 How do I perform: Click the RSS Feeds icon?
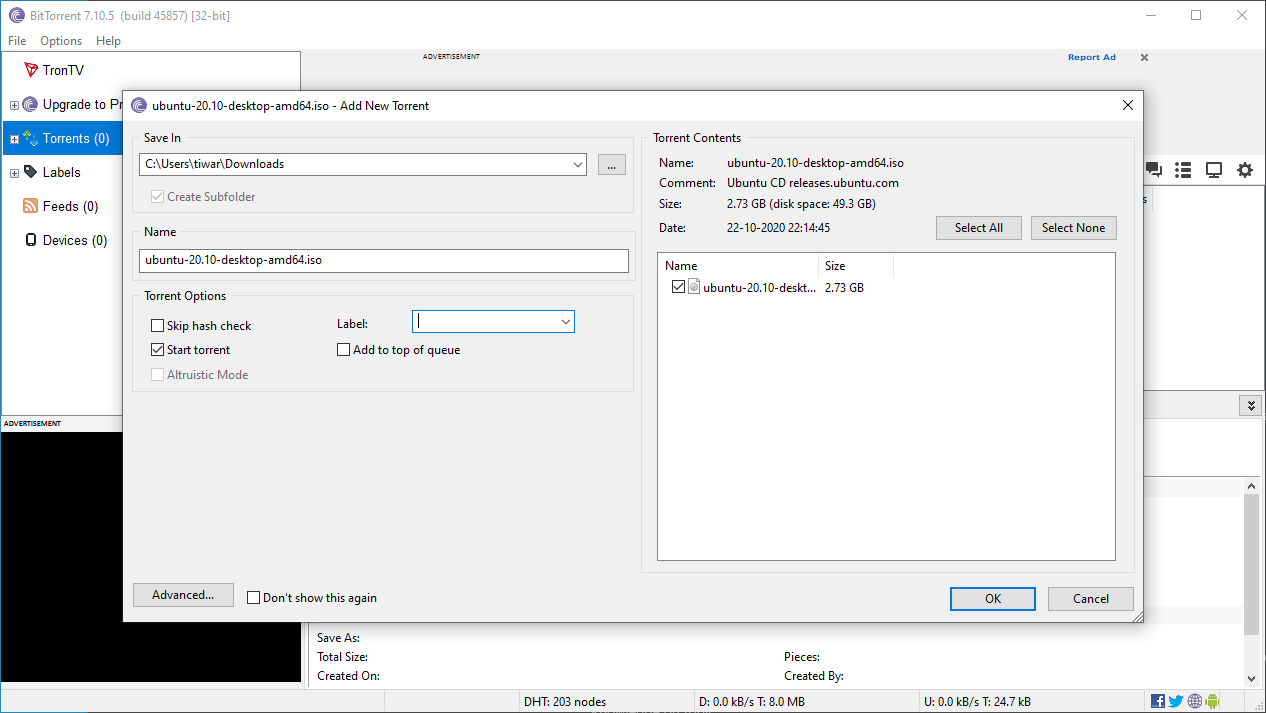[31, 206]
